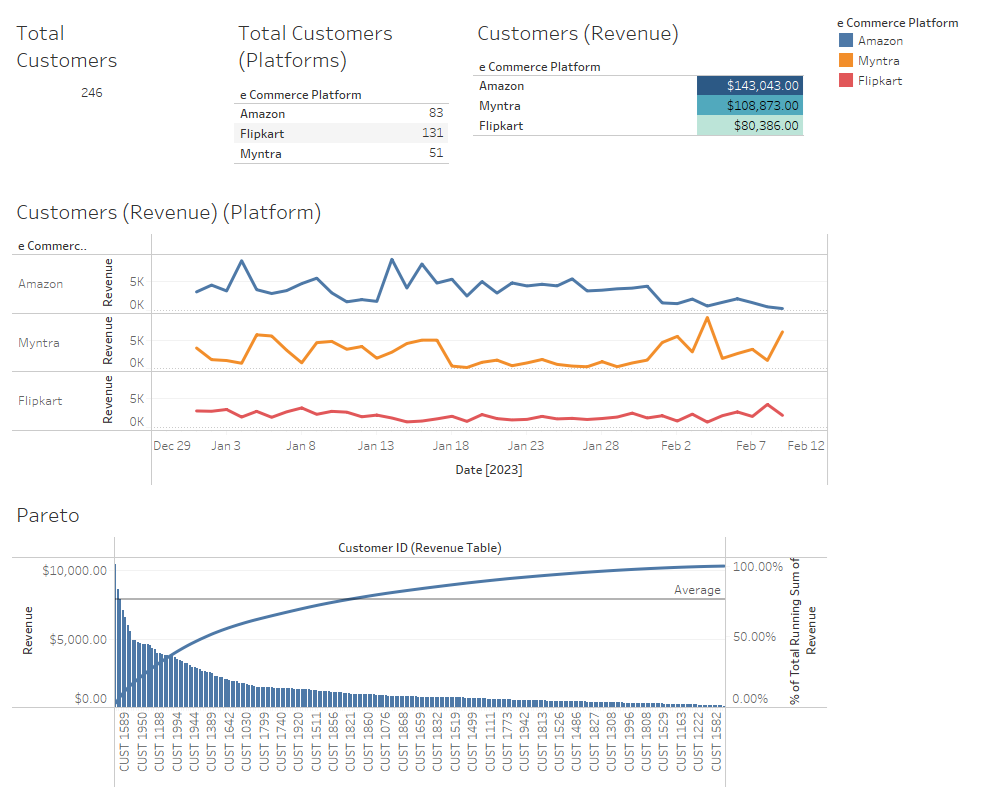Click the 100.00% right axis label
This screenshot has height=800, width=1000.
pyautogui.click(x=758, y=567)
